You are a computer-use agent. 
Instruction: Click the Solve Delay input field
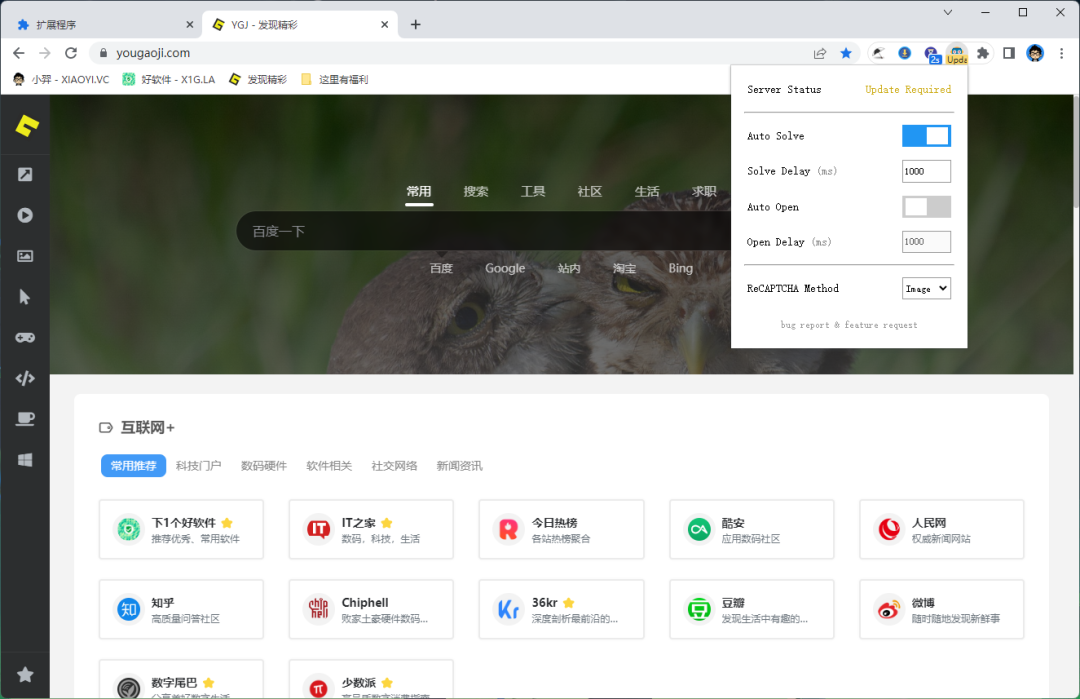click(x=926, y=171)
